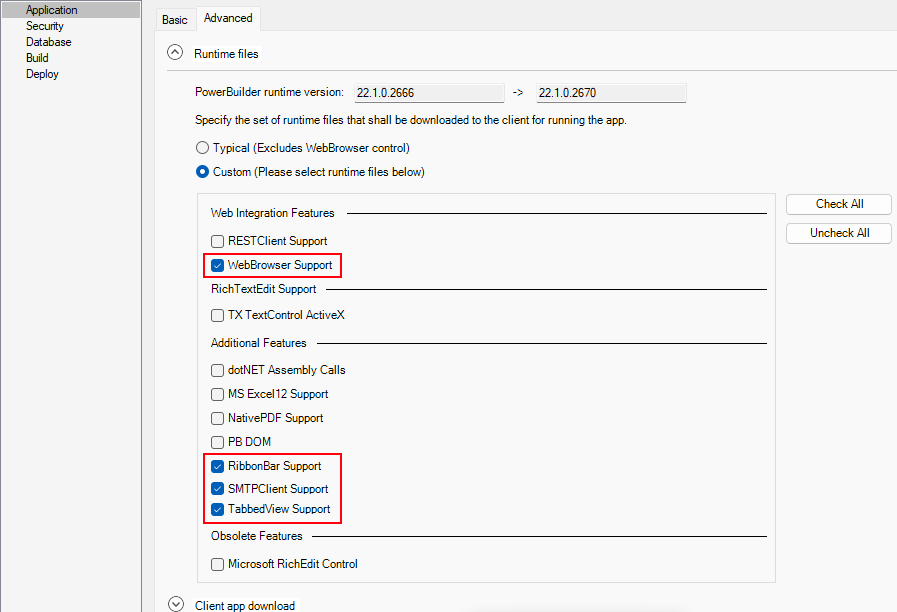Select Typical (Excludes WebBrowser control) option
The width and height of the screenshot is (897, 612).
coord(202,148)
